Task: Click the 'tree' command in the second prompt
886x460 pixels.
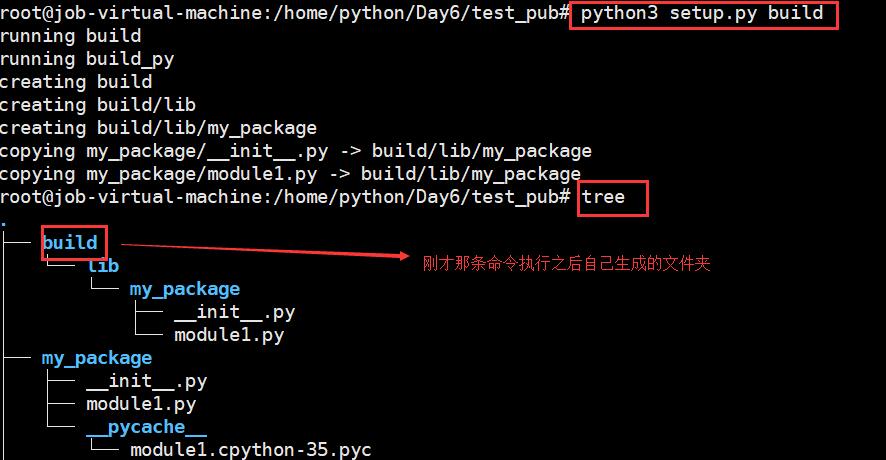Action: (x=603, y=196)
